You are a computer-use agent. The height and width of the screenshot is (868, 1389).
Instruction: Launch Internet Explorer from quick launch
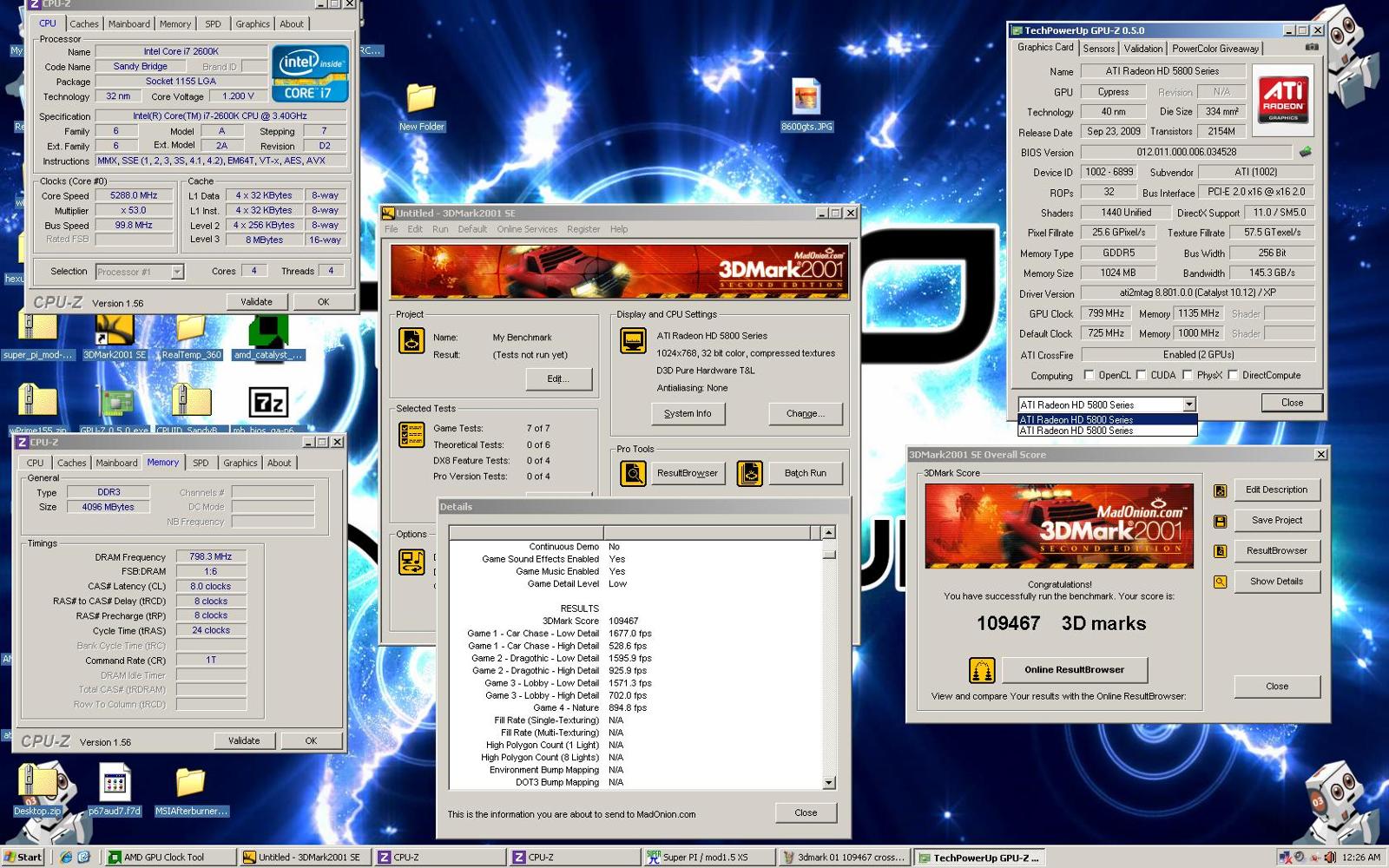tap(65, 857)
